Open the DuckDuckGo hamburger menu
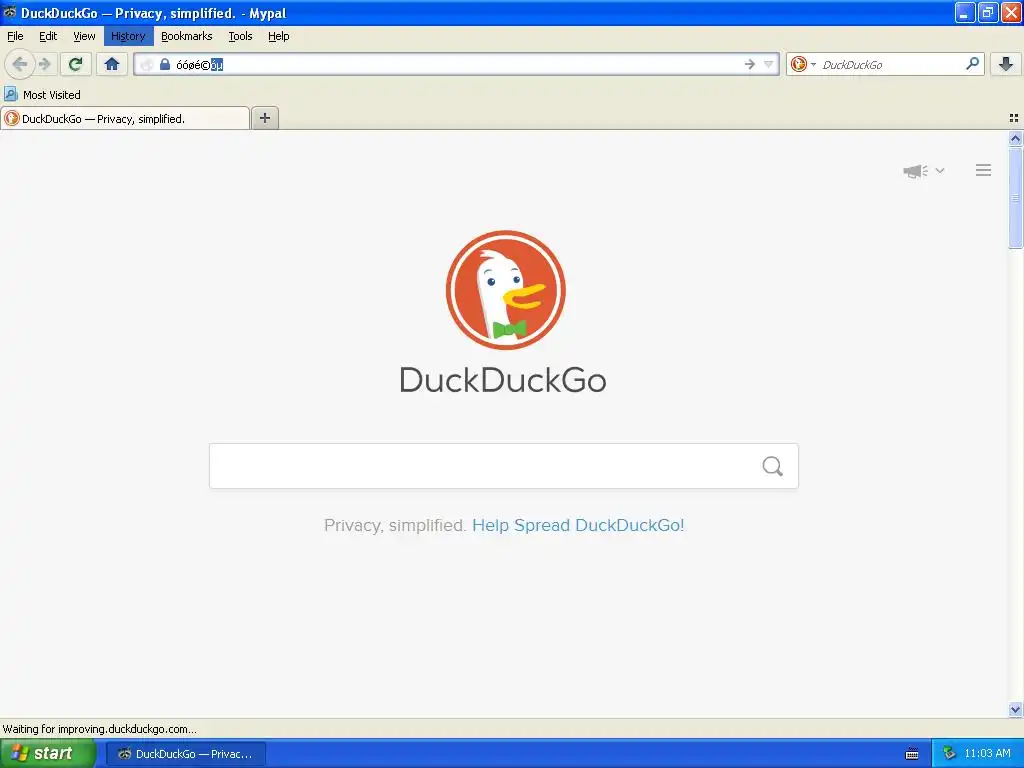This screenshot has width=1024, height=768. click(x=984, y=170)
